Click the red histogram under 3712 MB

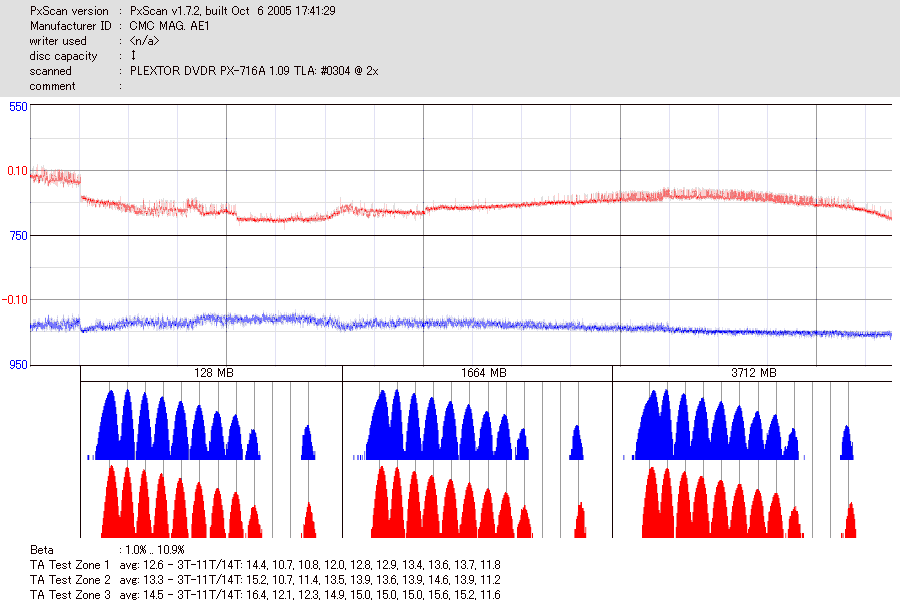749,502
